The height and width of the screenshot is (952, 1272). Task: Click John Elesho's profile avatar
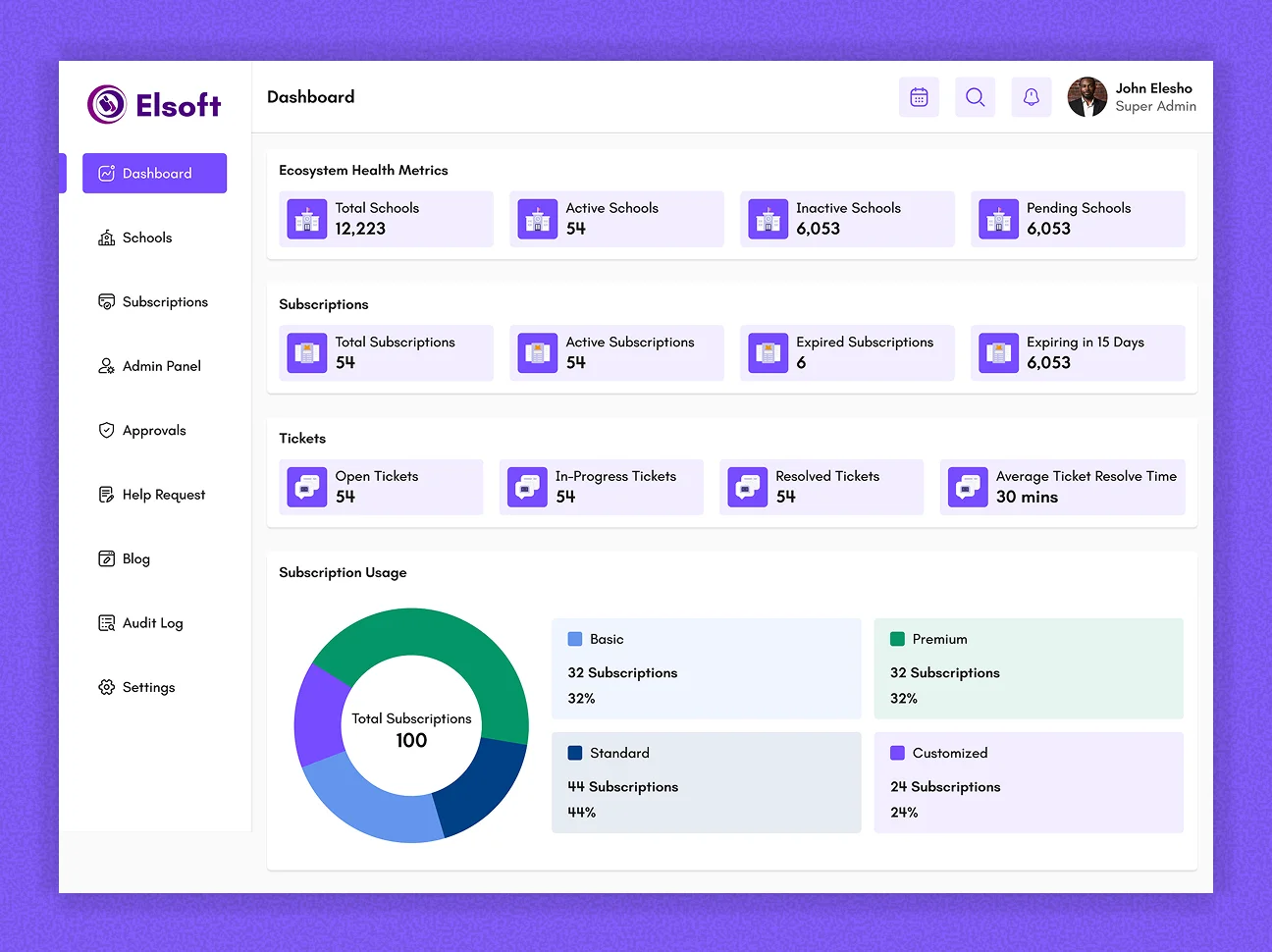tap(1087, 97)
